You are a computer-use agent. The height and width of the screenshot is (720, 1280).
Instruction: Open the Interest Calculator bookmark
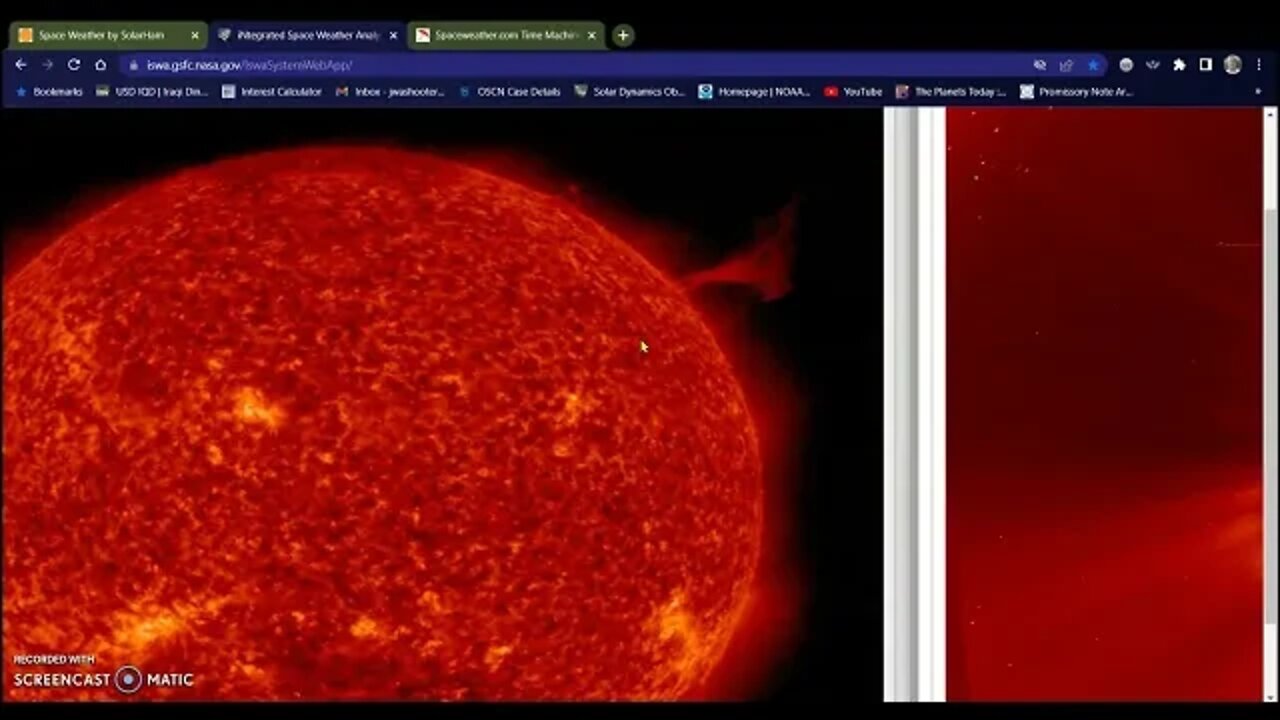point(272,92)
